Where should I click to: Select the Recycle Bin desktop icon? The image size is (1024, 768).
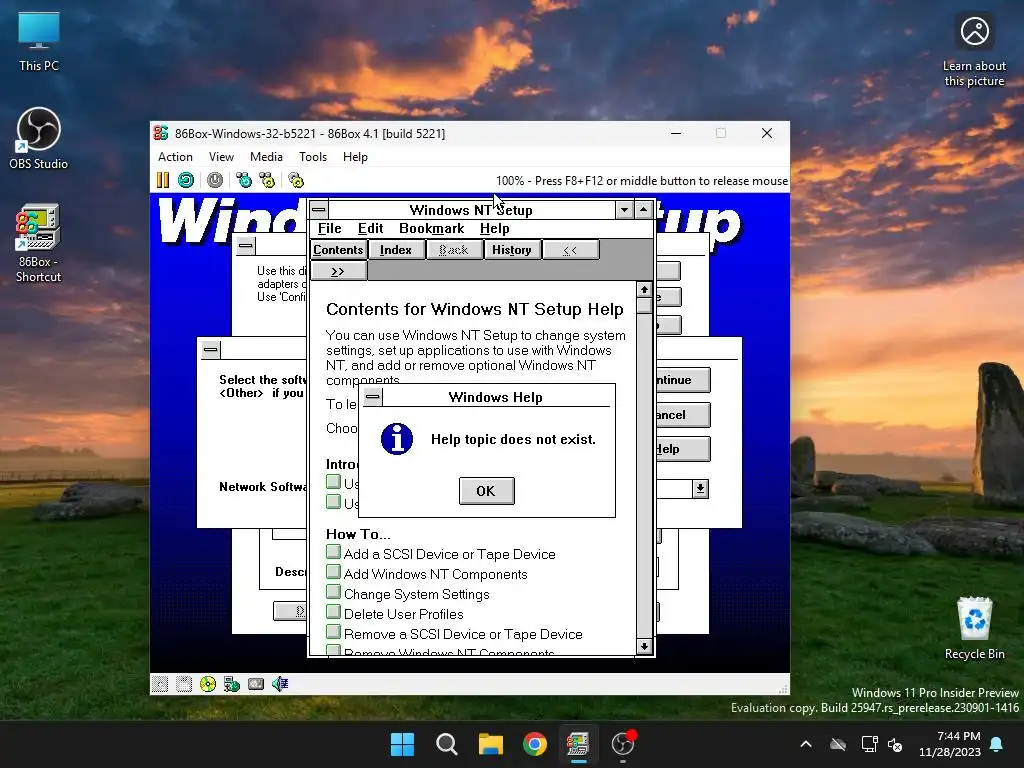tap(974, 628)
